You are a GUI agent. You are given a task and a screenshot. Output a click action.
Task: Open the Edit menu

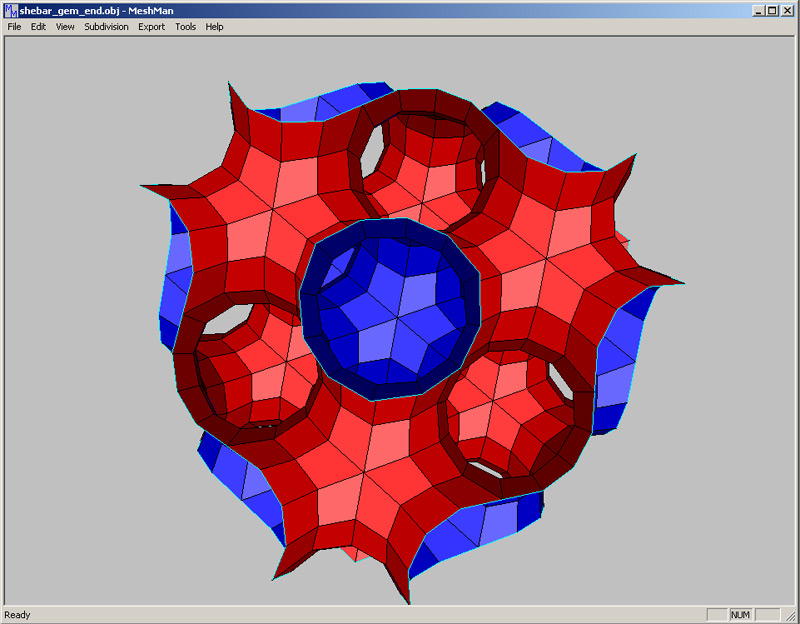click(x=38, y=27)
